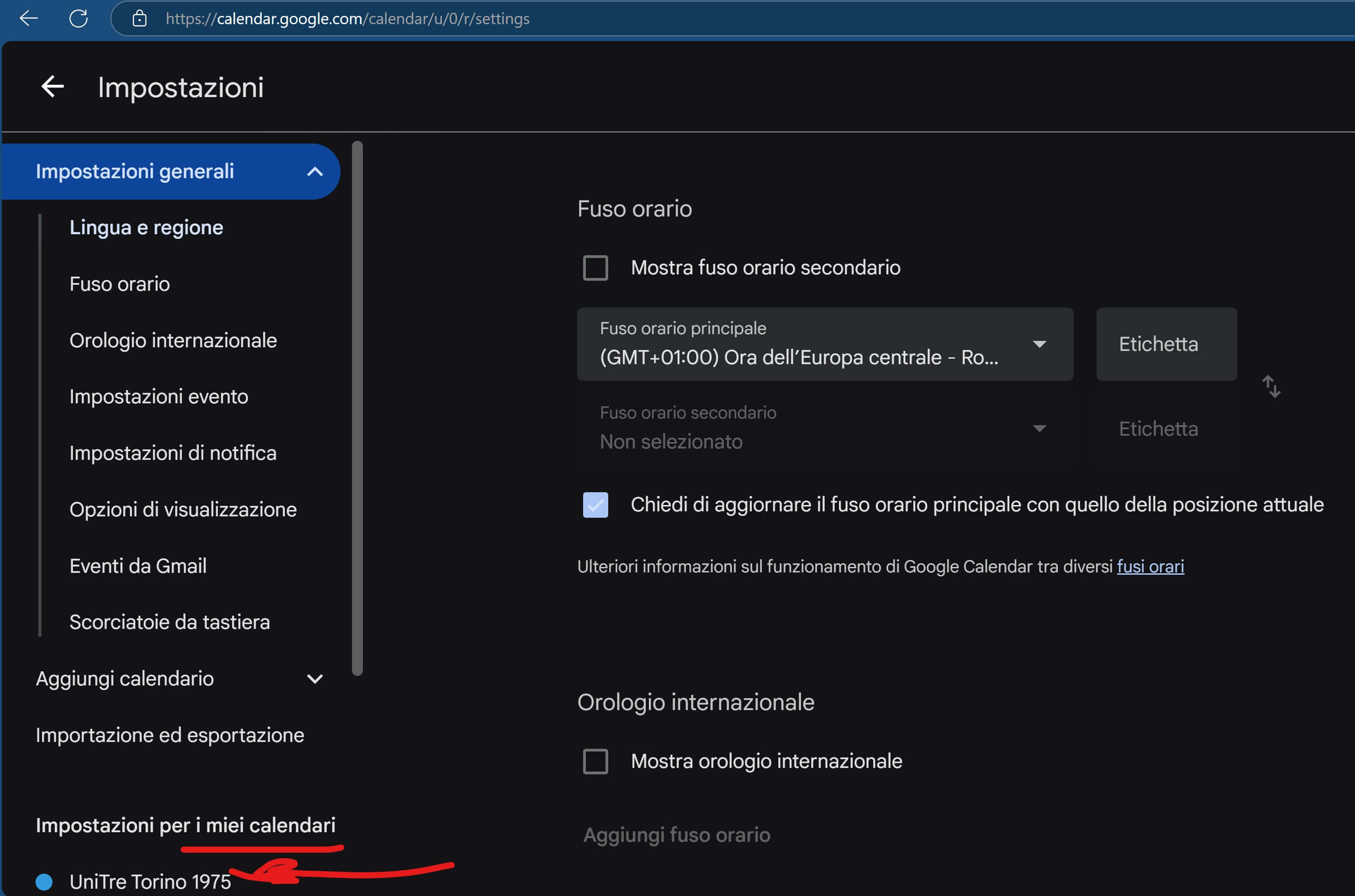Enable Mostra fuso orario secondario checkbox
Viewport: 1355px width, 896px height.
(595, 268)
